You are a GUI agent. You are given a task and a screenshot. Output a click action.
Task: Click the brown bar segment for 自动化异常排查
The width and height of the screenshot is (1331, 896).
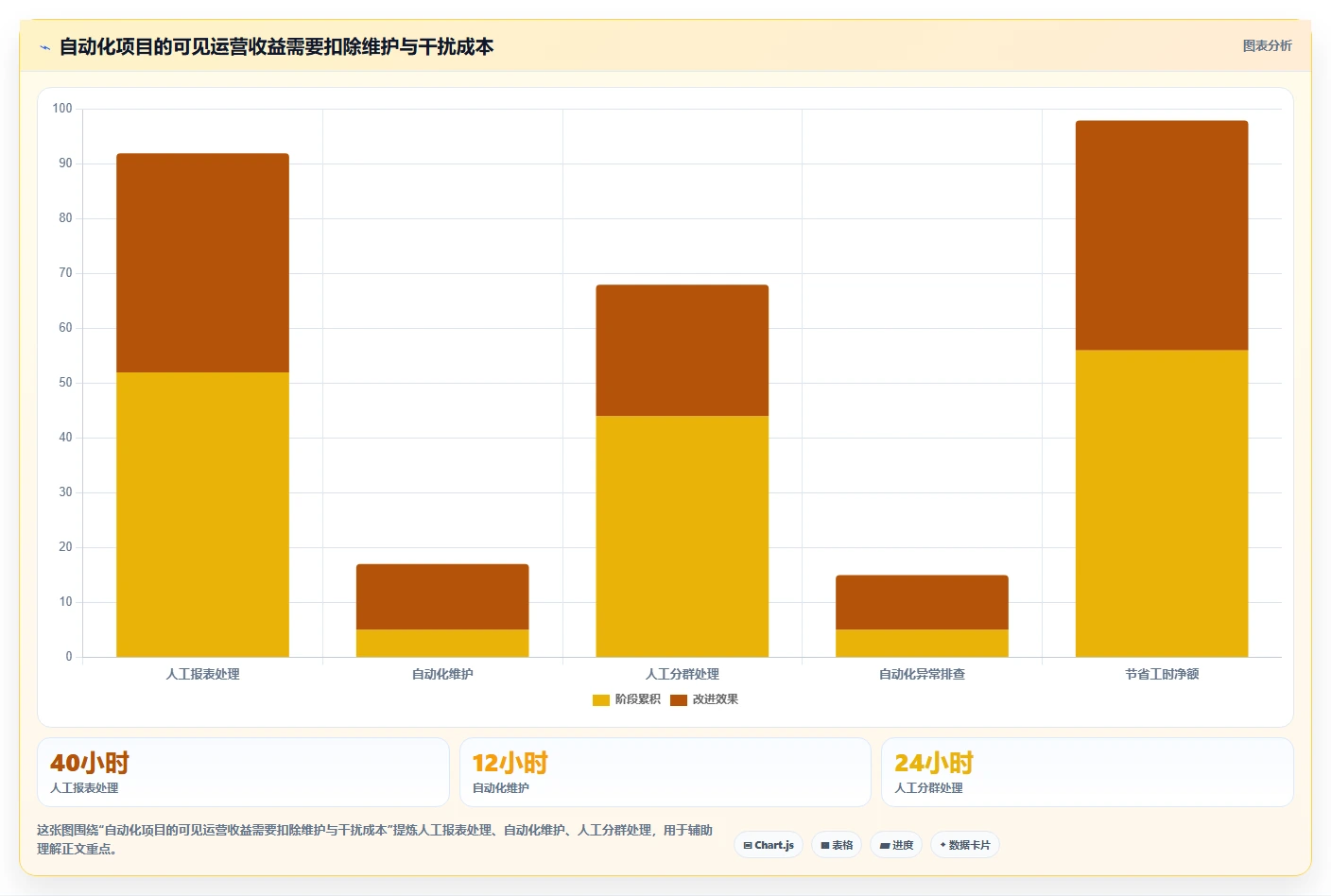(x=922, y=602)
